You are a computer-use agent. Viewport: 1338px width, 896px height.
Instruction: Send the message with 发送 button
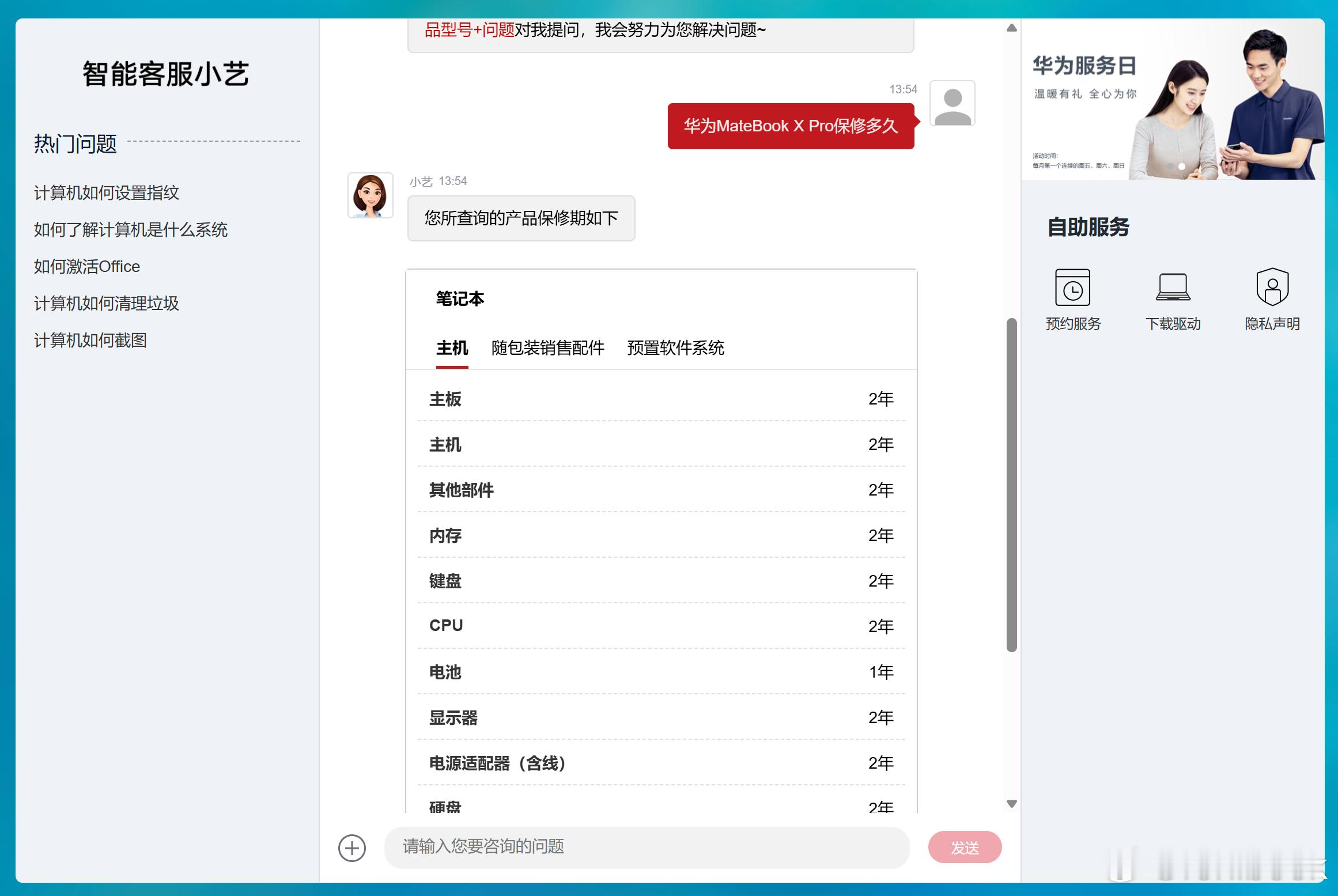(x=965, y=848)
